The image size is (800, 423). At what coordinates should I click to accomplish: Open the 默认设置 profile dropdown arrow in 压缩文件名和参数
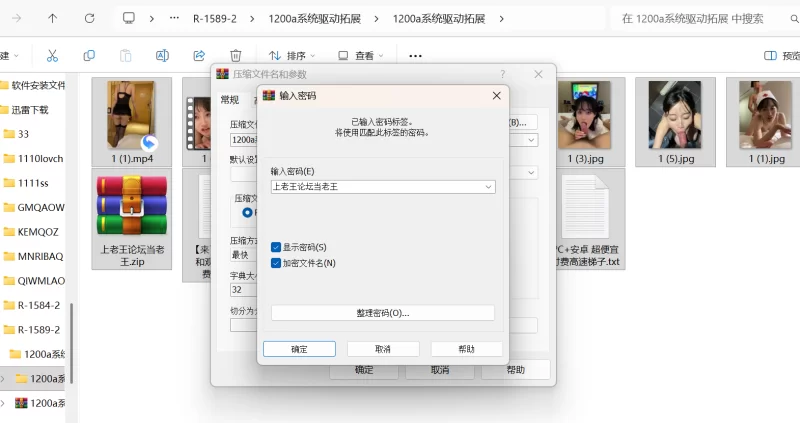pyautogui.click(x=531, y=172)
